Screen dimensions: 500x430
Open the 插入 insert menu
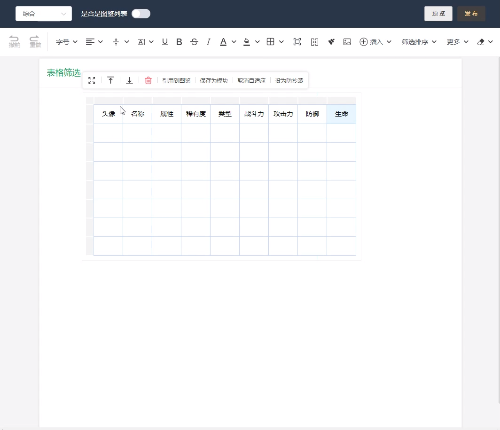pyautogui.click(x=375, y=42)
